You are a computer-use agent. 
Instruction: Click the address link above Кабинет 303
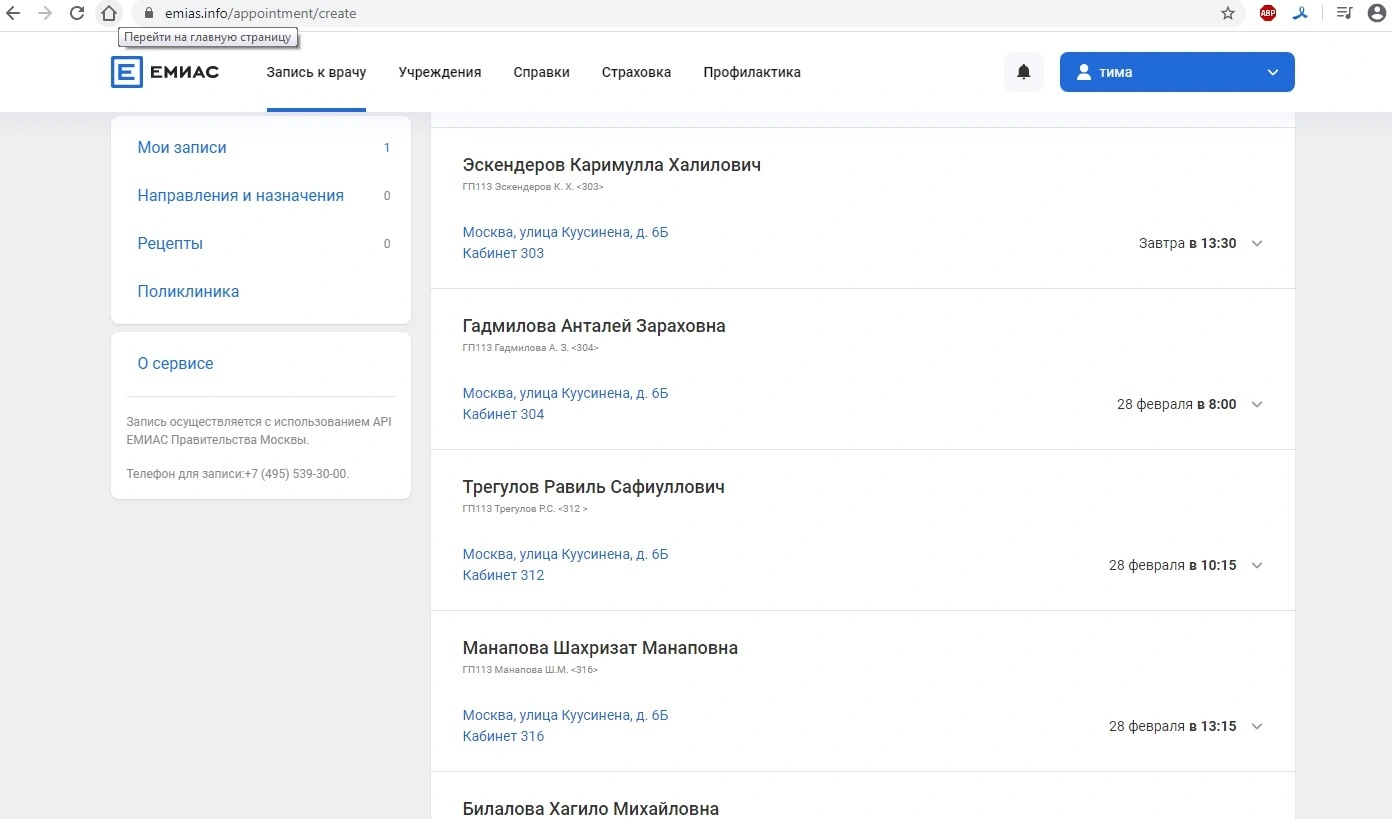(x=565, y=232)
